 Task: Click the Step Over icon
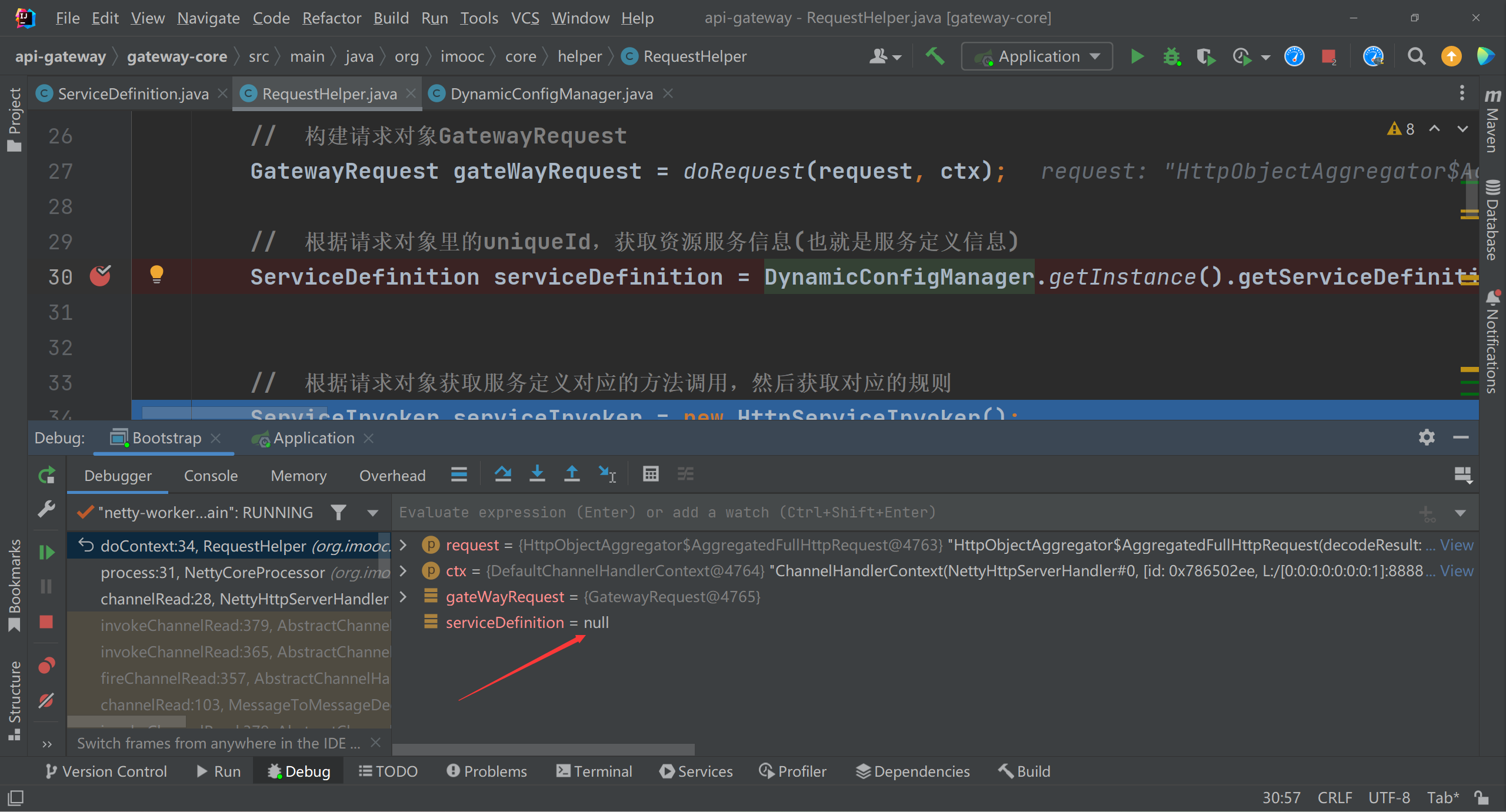(x=503, y=474)
